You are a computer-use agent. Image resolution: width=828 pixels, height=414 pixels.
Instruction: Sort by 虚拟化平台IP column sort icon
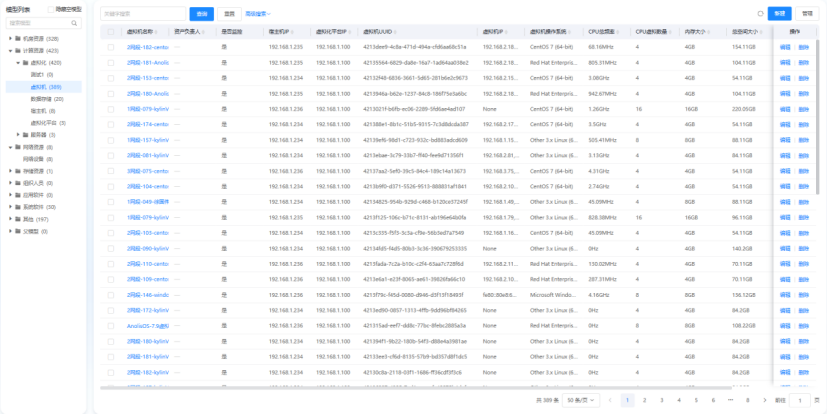350,32
